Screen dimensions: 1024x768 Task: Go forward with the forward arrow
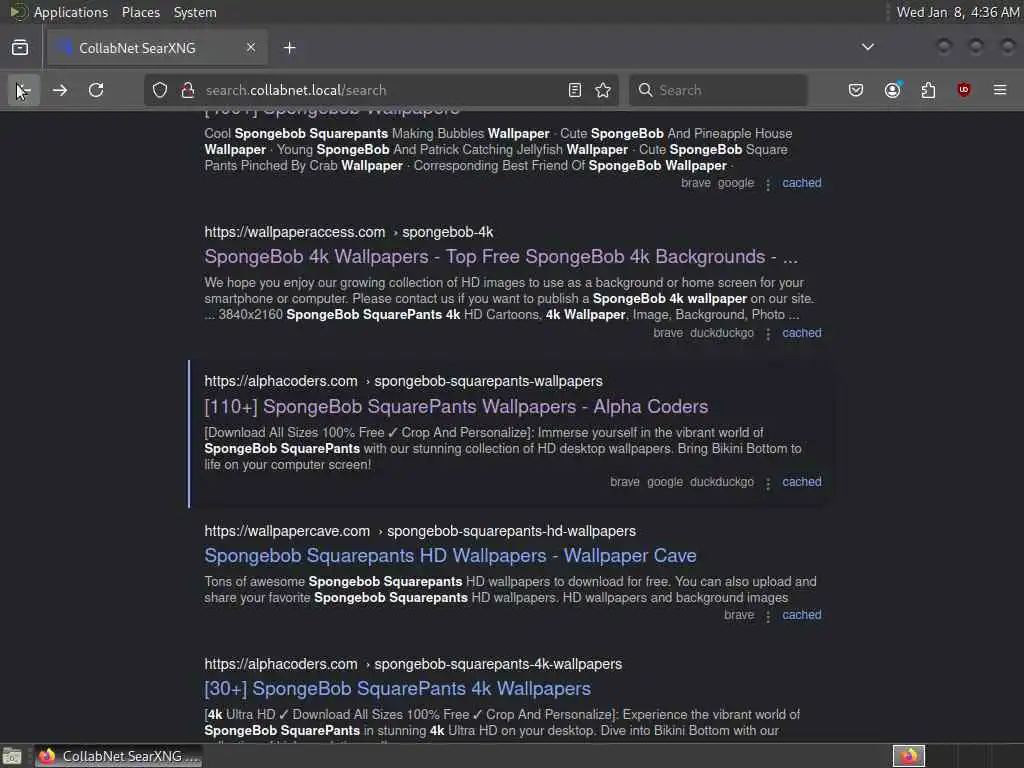[x=60, y=90]
